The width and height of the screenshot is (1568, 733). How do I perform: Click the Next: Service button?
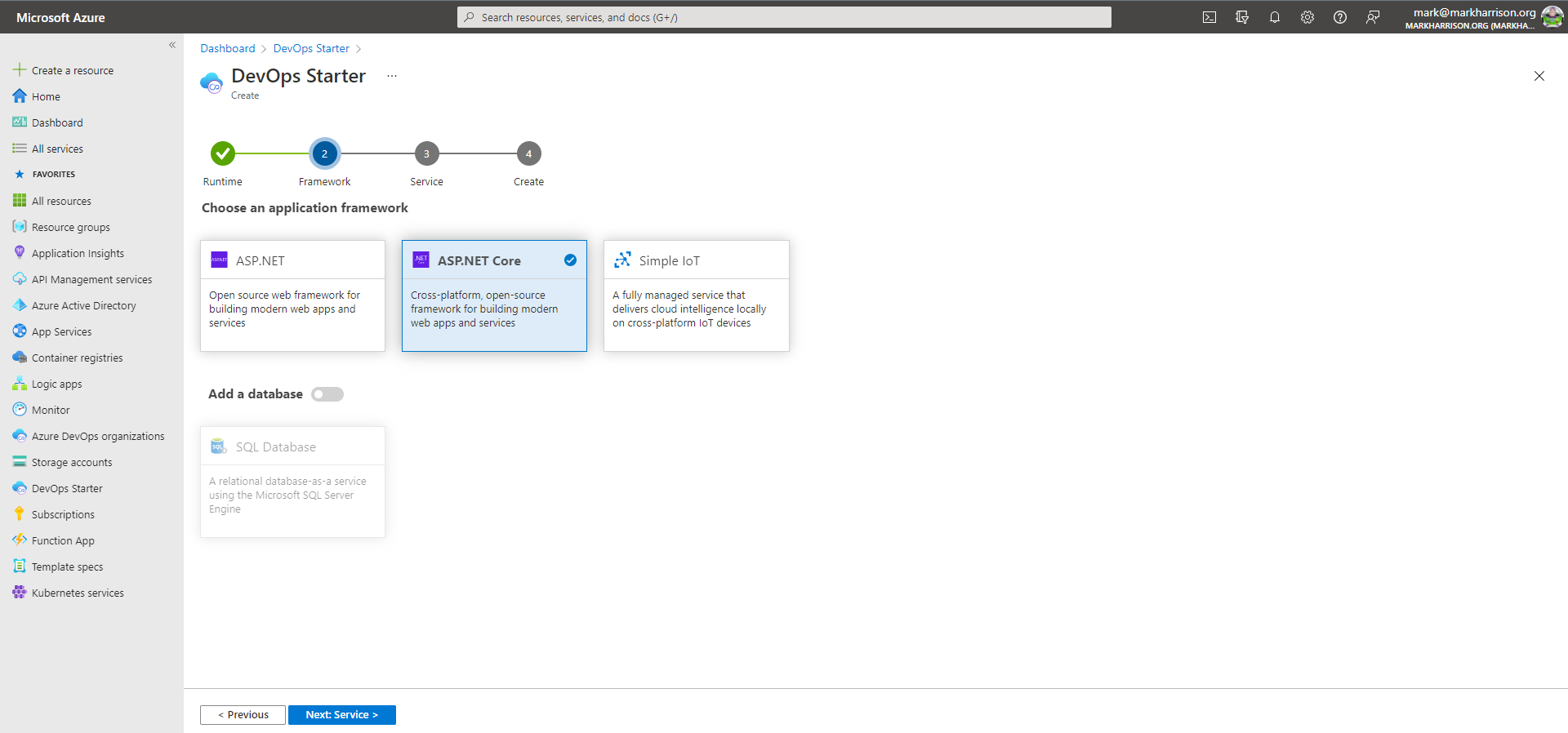tap(341, 715)
